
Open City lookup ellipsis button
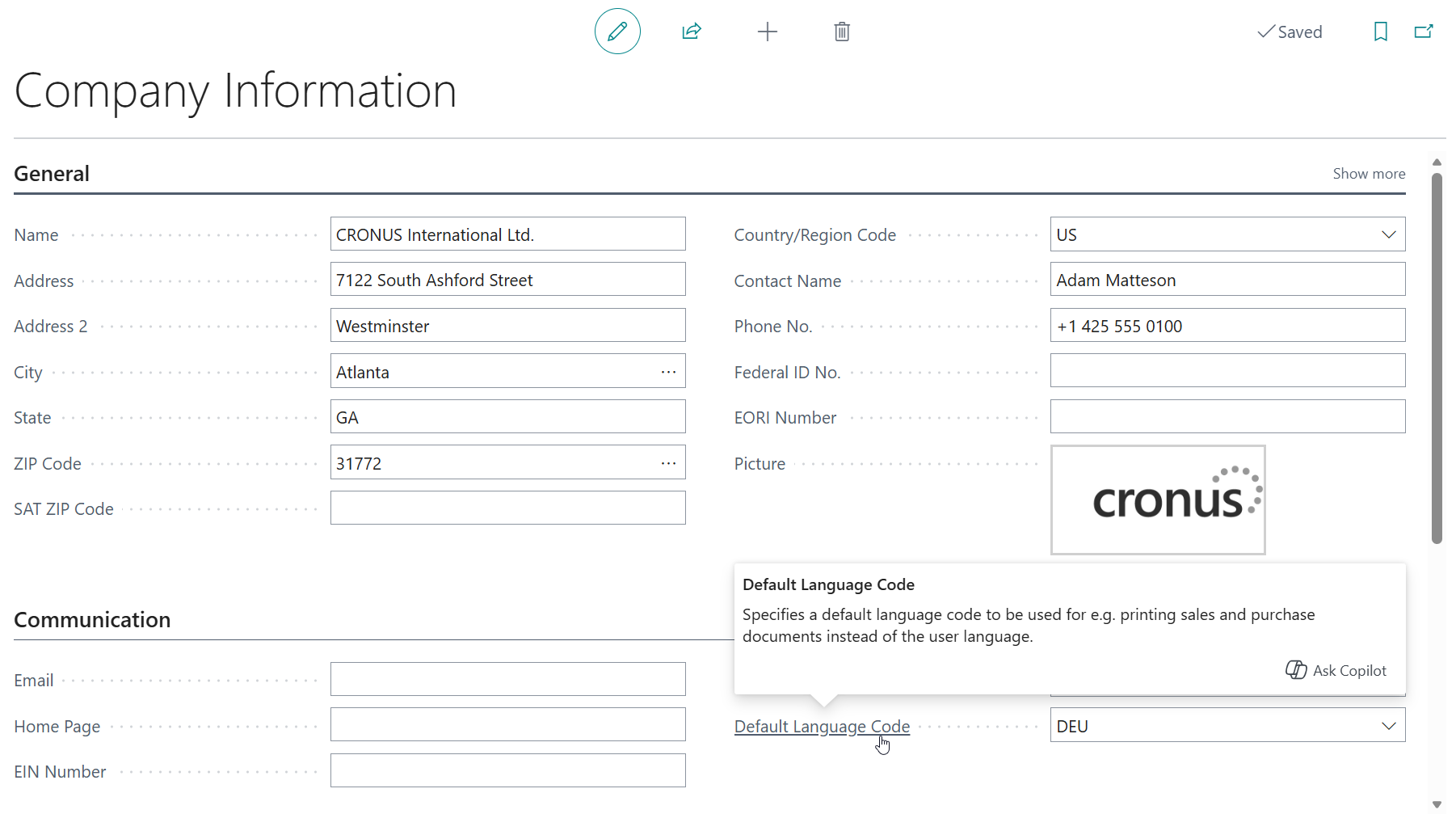tap(668, 372)
